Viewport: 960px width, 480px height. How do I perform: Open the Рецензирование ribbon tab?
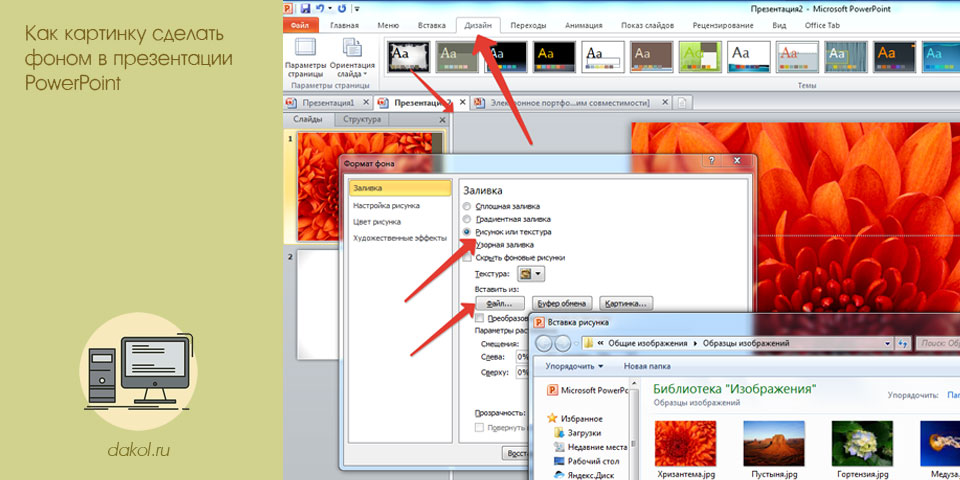(722, 26)
